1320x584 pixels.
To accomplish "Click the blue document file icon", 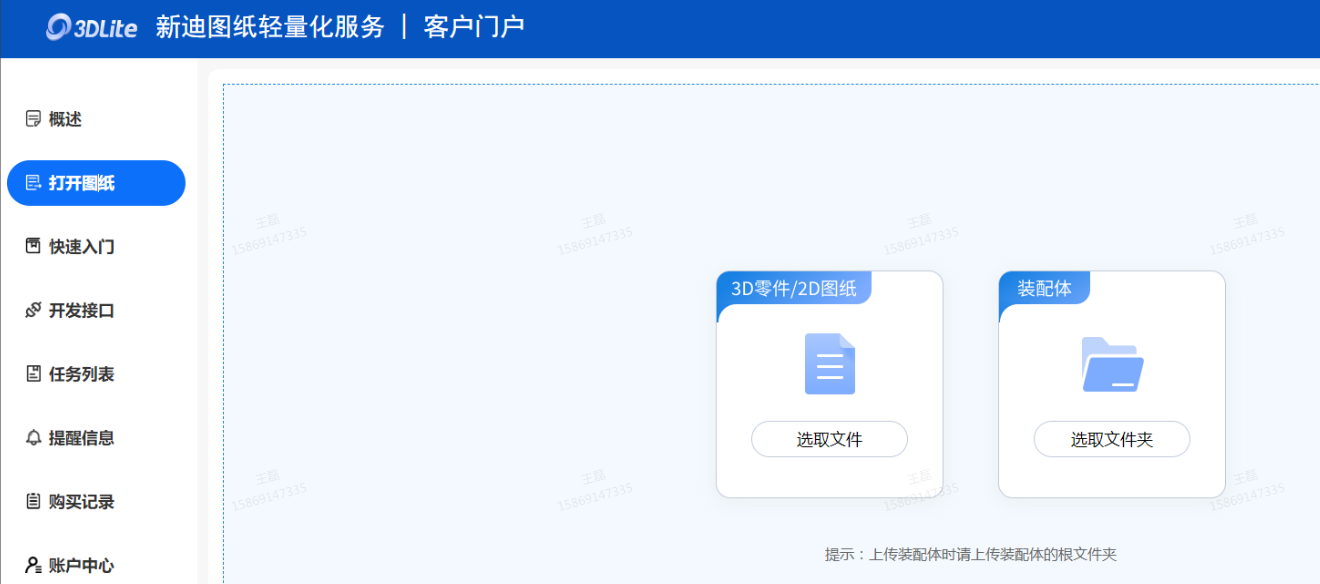I will (x=829, y=364).
